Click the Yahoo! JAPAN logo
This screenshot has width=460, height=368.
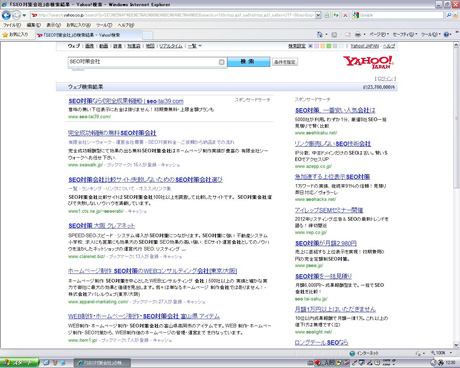(x=368, y=62)
